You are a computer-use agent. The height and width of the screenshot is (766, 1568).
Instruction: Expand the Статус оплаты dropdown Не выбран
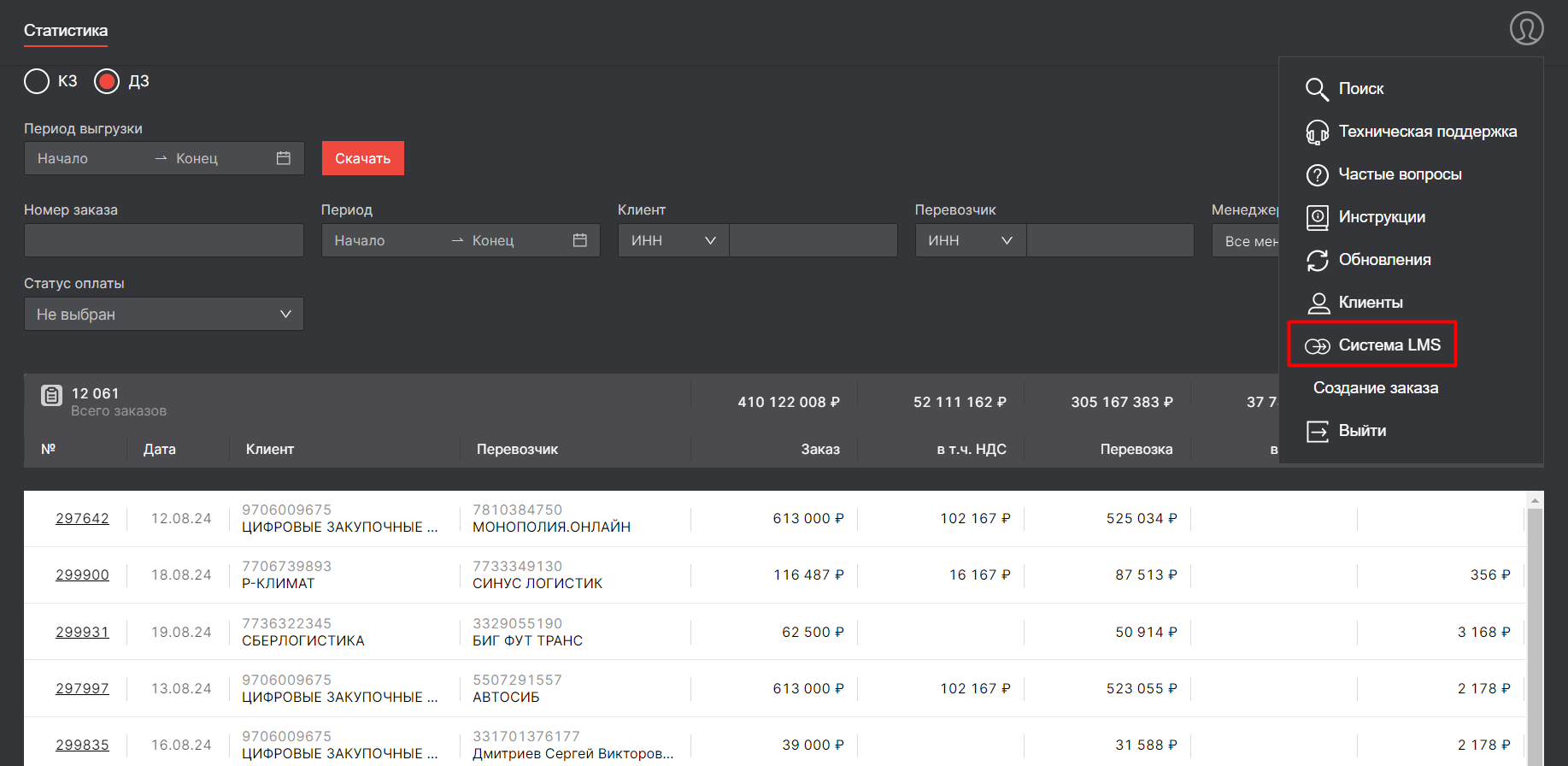coord(164,314)
